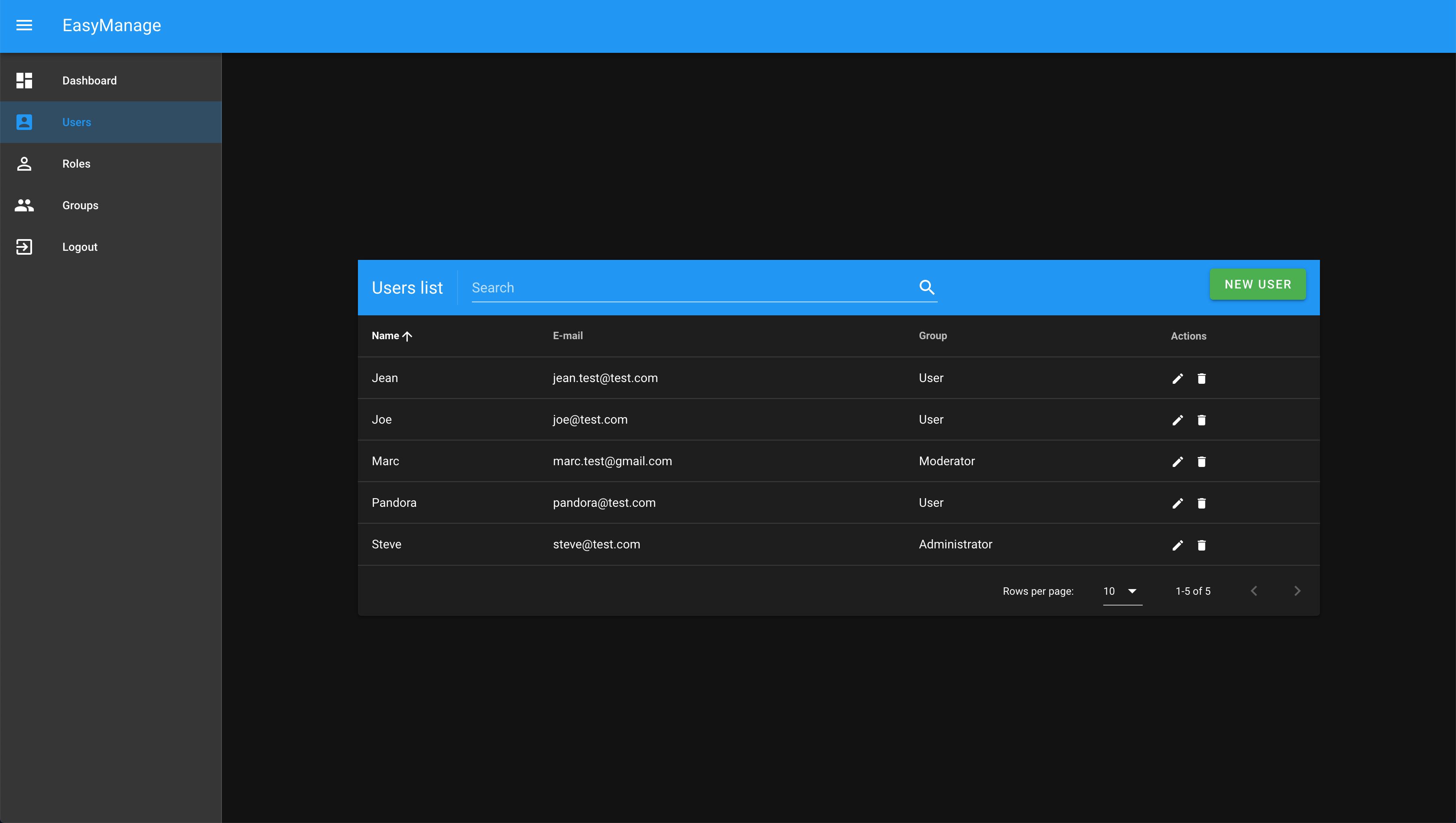Select Logout from sidebar
The width and height of the screenshot is (1456, 823).
tap(79, 247)
